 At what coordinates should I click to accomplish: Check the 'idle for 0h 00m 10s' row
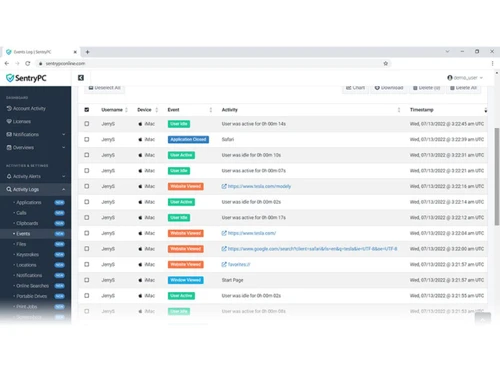[x=87, y=155]
